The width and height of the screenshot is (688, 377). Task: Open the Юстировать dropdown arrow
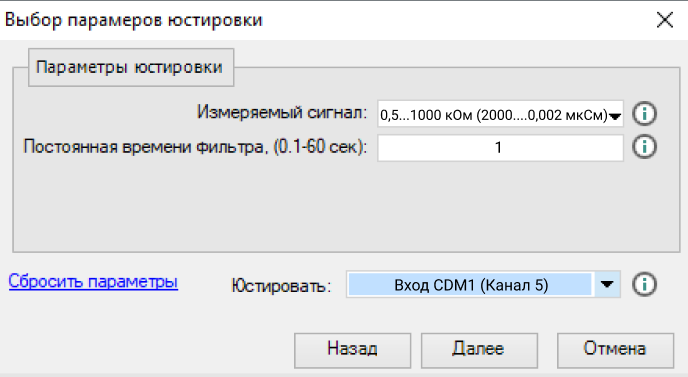coord(606,284)
